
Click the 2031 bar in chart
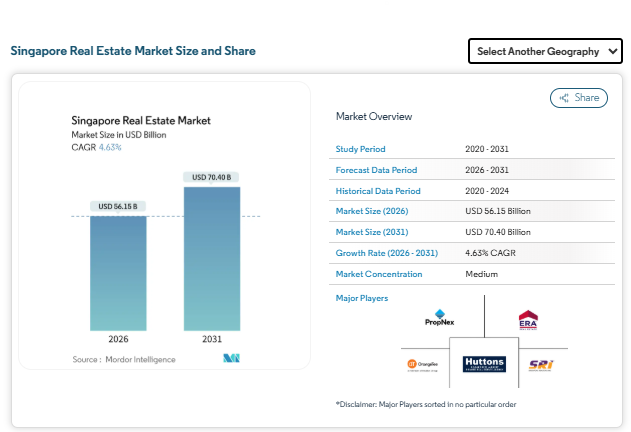[212, 259]
